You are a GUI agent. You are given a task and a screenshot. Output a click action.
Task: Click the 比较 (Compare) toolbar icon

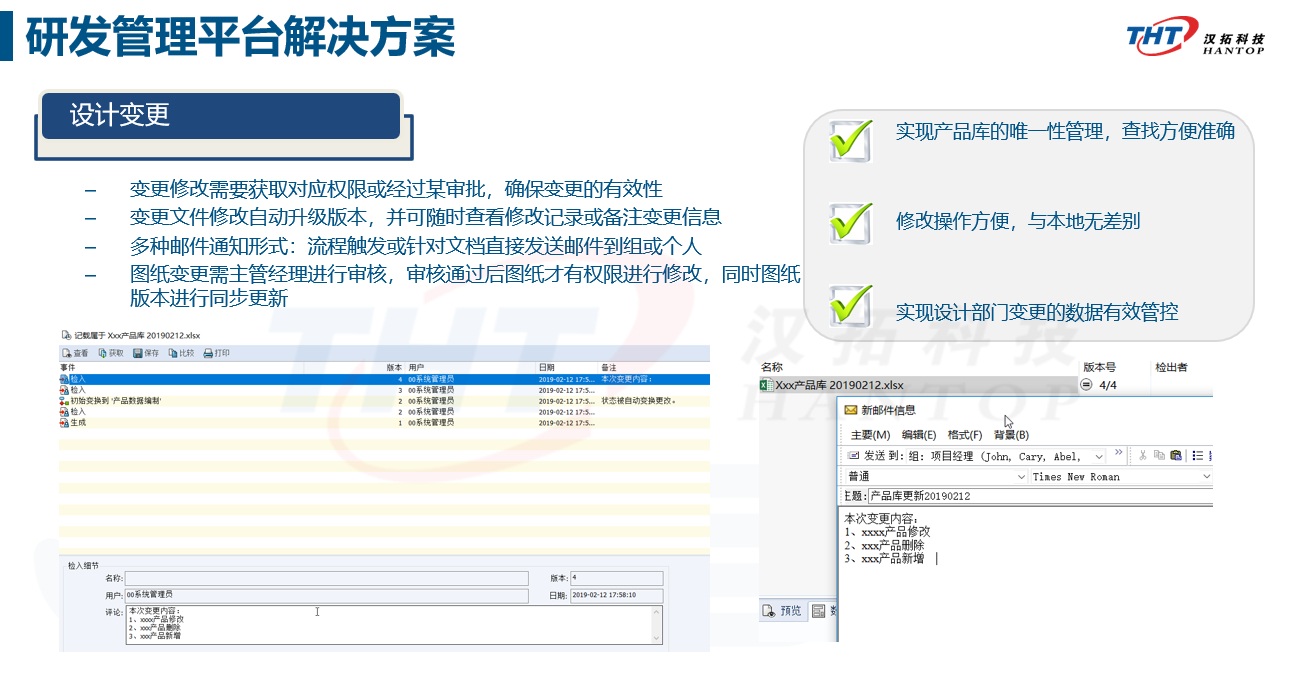point(173,353)
